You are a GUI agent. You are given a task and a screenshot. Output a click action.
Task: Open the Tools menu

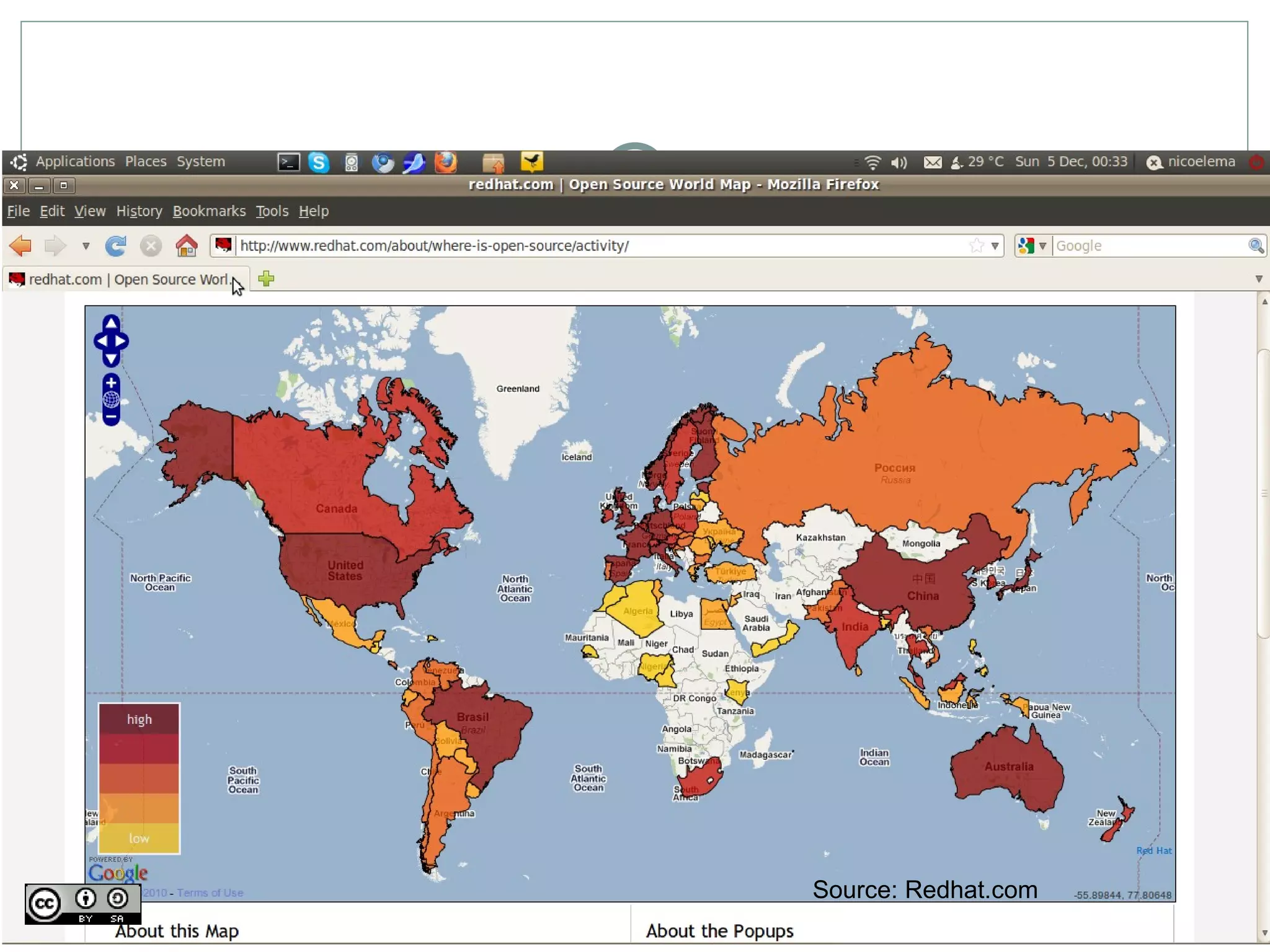(272, 211)
